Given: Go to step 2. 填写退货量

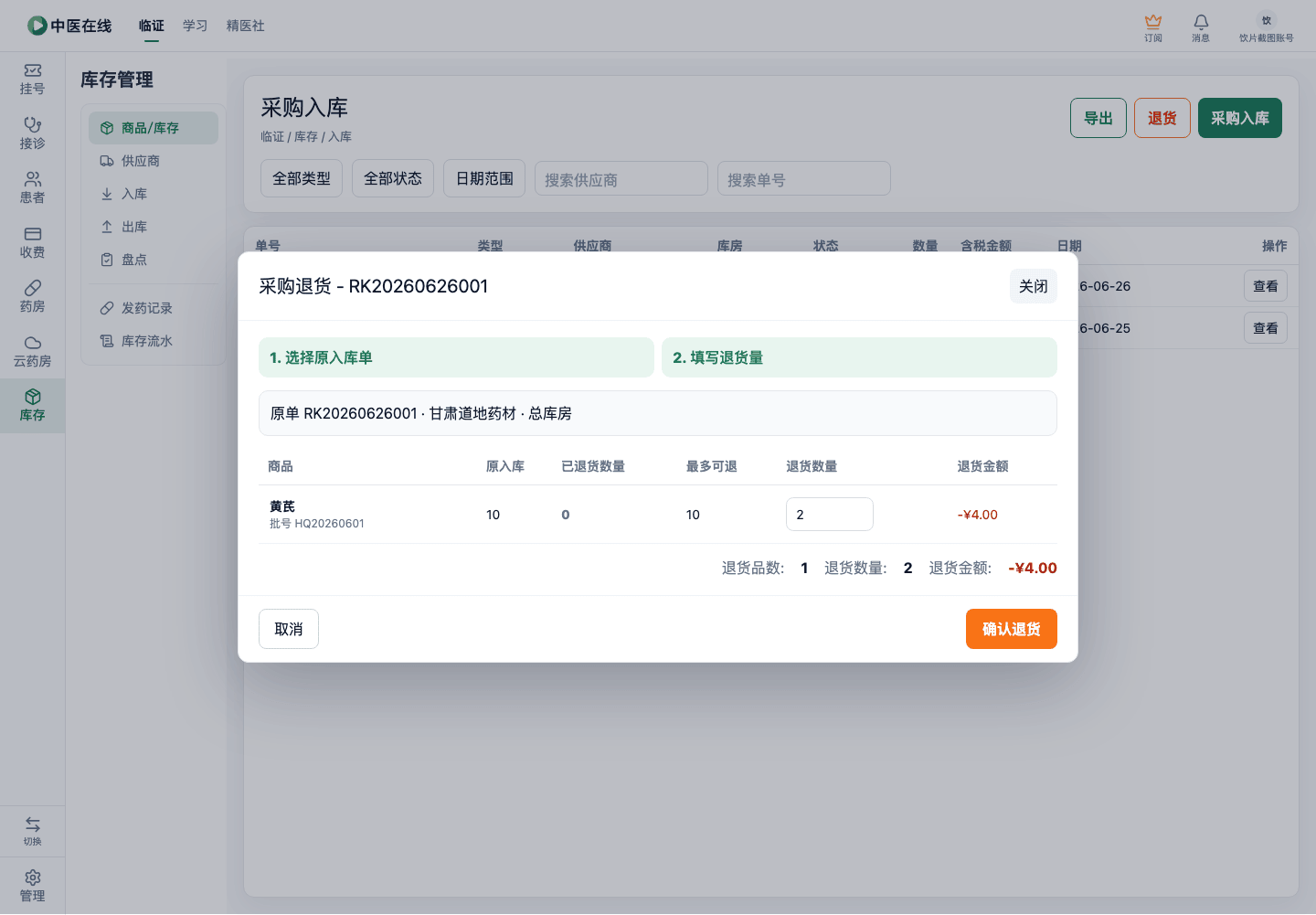Looking at the screenshot, I should pyautogui.click(x=859, y=357).
